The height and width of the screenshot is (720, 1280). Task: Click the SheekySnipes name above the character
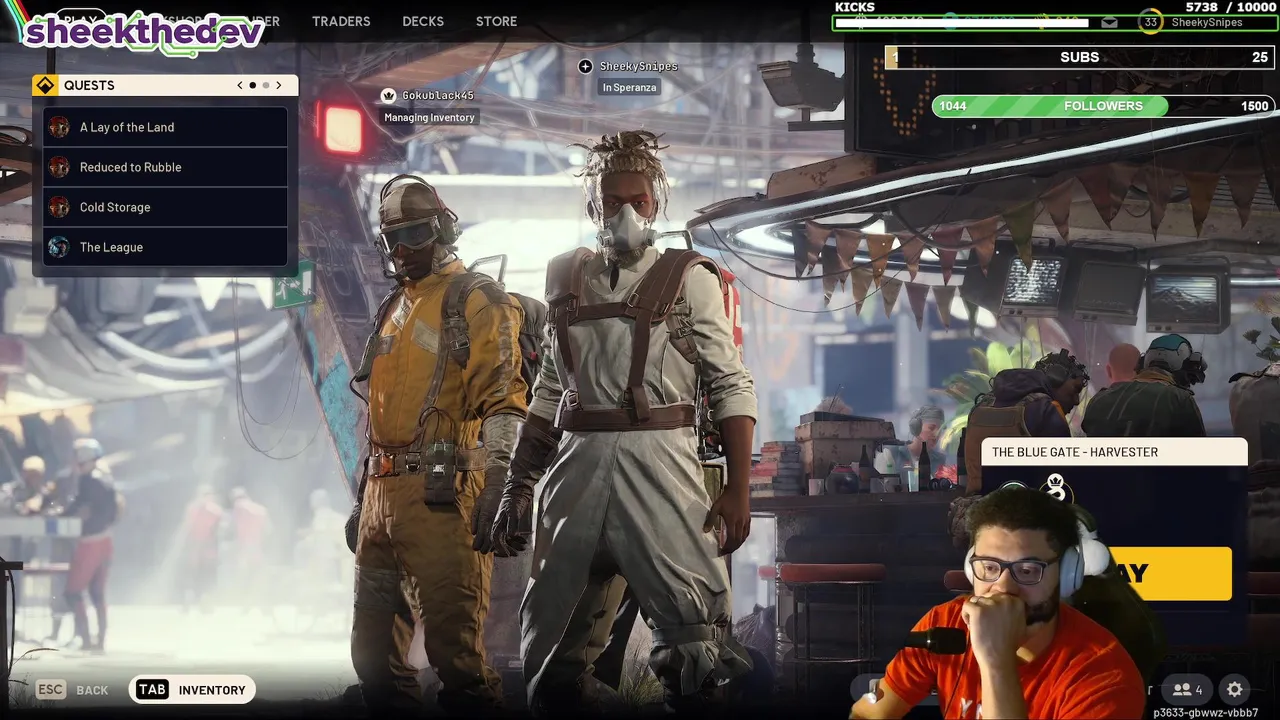point(638,66)
